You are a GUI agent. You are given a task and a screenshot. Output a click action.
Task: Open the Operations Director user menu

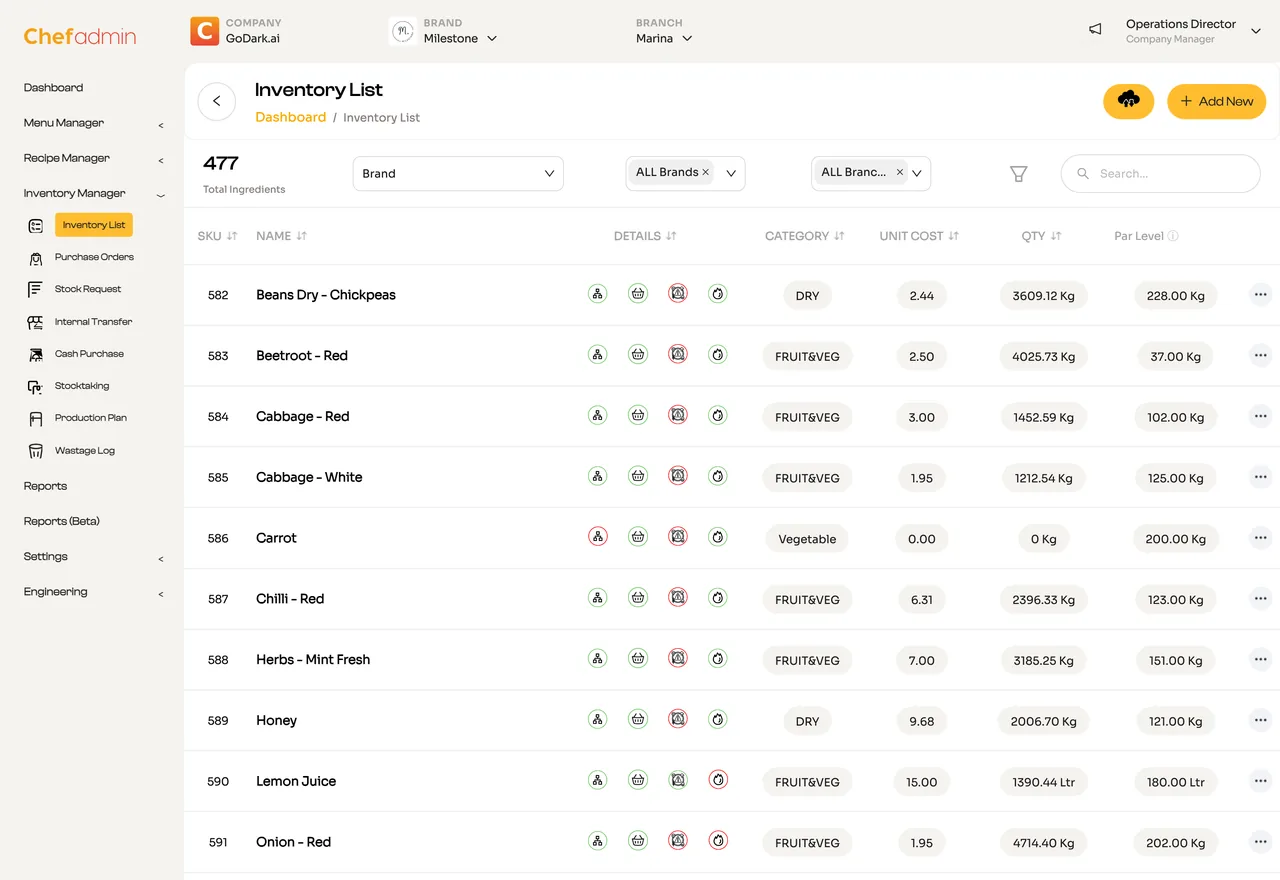(1193, 31)
